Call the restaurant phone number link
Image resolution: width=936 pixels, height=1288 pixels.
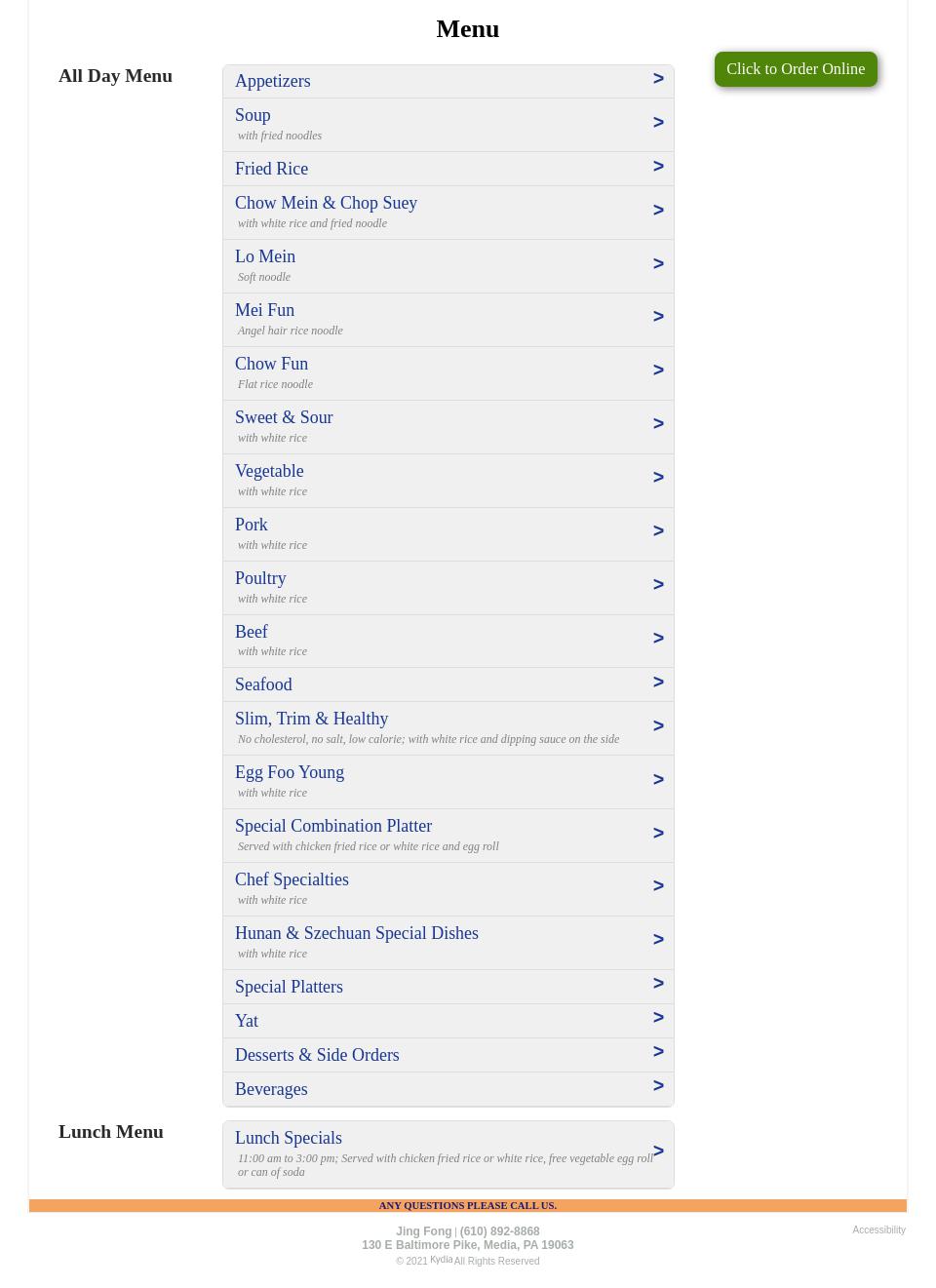(499, 1231)
